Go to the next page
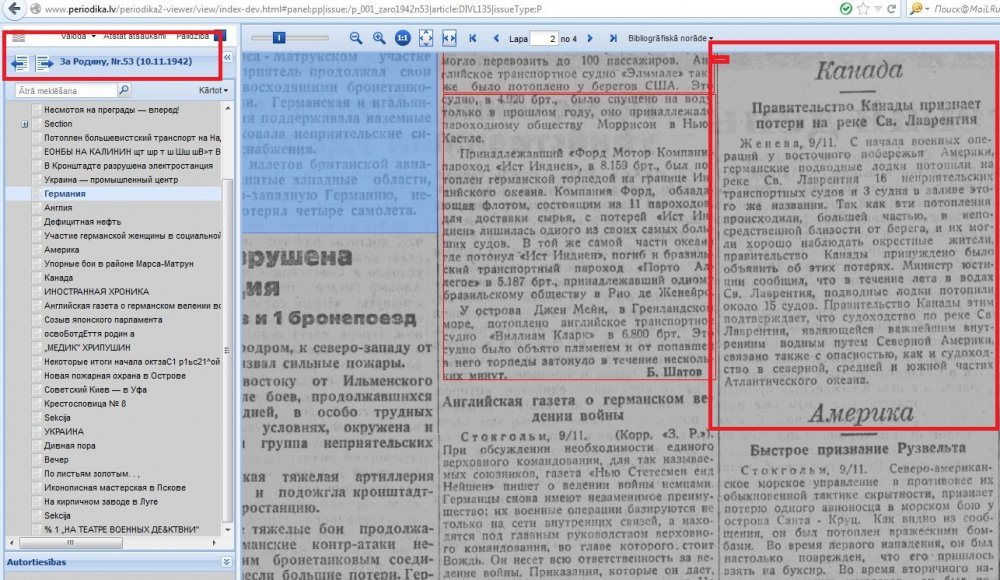 pos(590,38)
